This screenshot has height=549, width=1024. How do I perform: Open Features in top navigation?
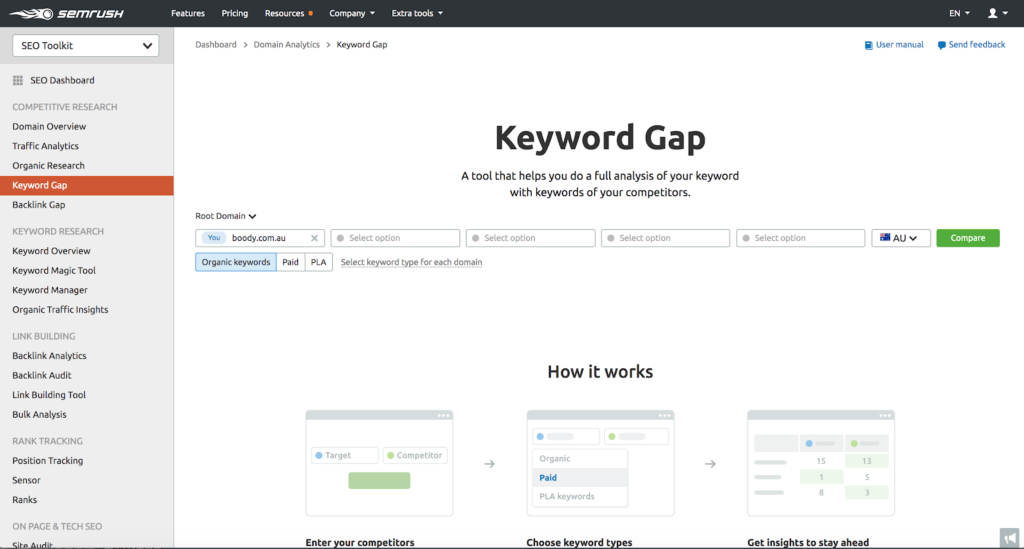(187, 13)
